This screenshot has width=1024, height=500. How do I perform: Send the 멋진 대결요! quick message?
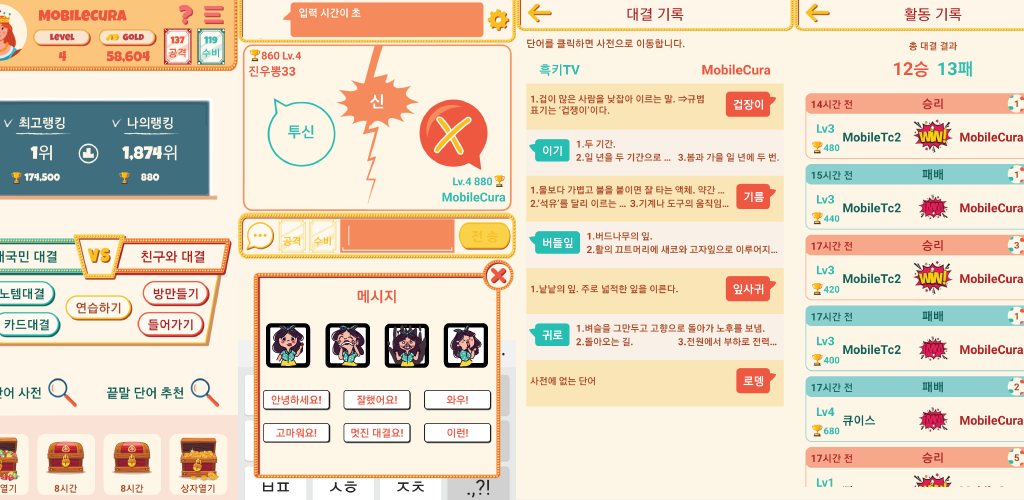pyautogui.click(x=377, y=432)
